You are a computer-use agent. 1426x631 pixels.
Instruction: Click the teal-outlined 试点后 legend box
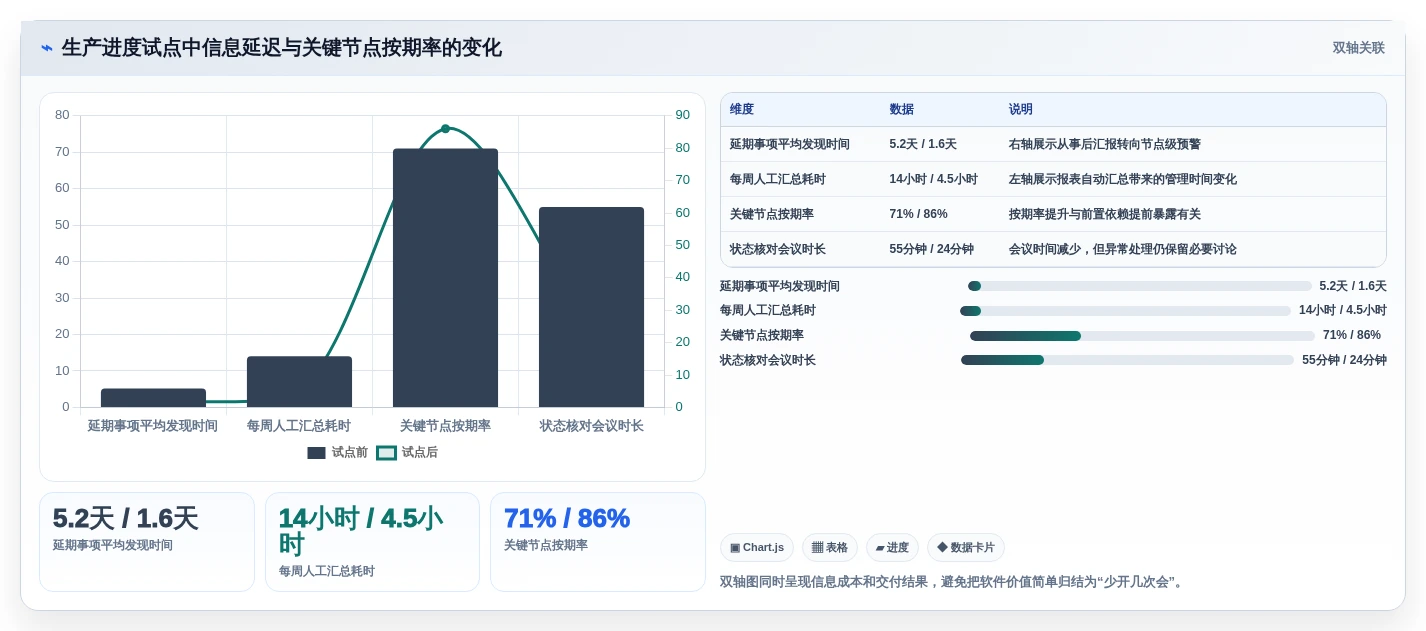386,453
